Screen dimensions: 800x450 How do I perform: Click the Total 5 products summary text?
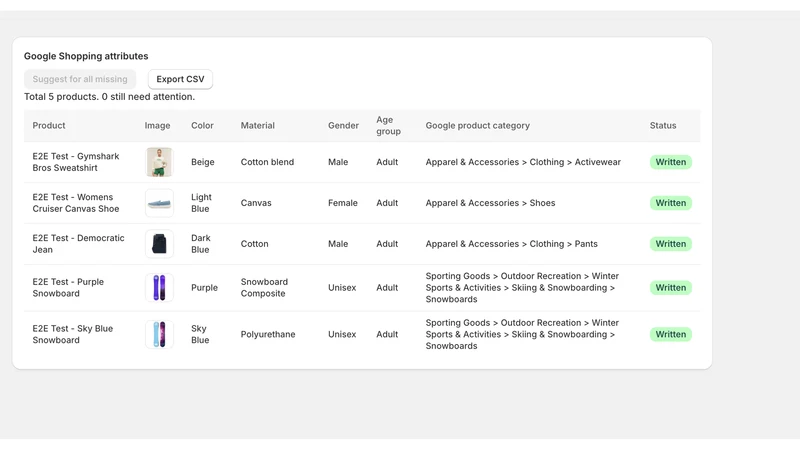(x=109, y=97)
